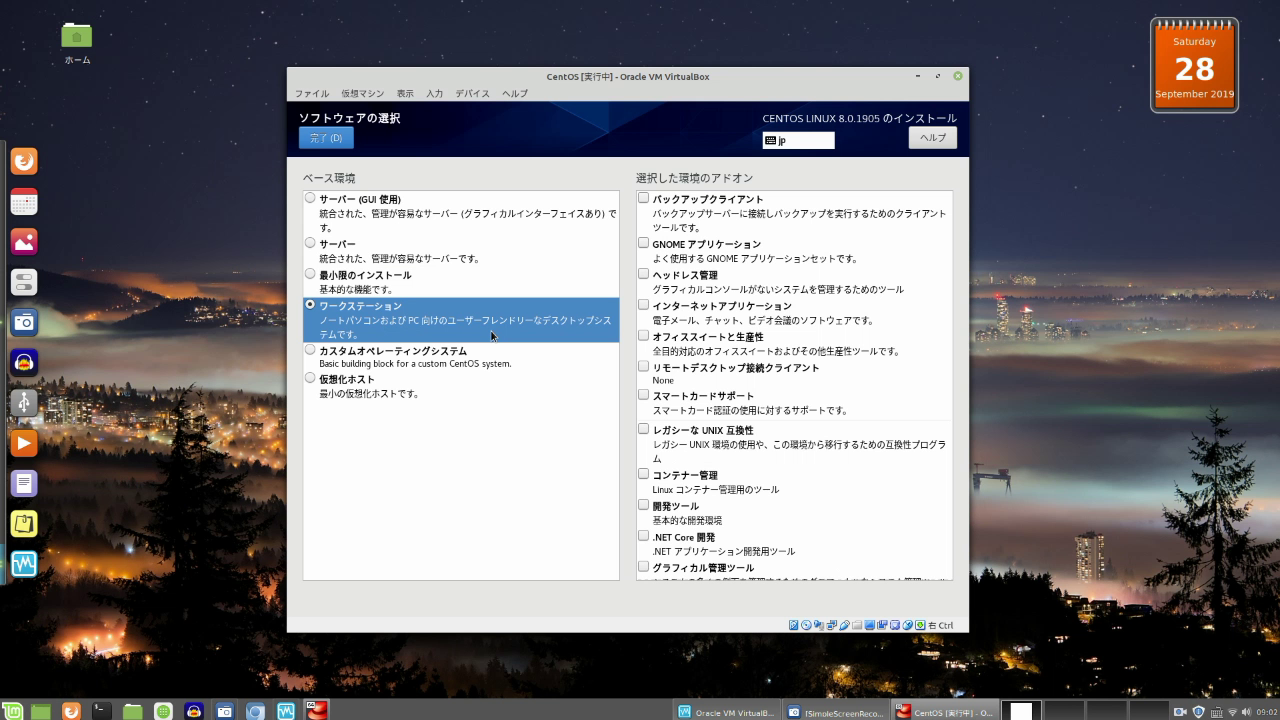This screenshot has height=720, width=1280.
Task: Enable スマートカードサポート checkbox
Action: pos(644,395)
